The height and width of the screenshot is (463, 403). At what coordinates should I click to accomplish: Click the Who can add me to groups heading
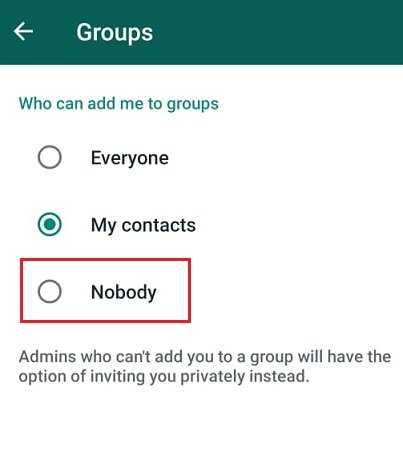point(119,104)
